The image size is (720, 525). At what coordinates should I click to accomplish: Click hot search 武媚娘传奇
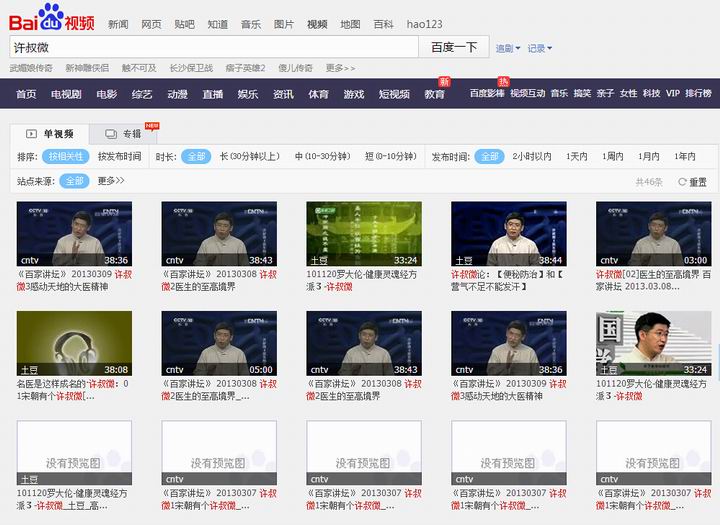coord(31,68)
